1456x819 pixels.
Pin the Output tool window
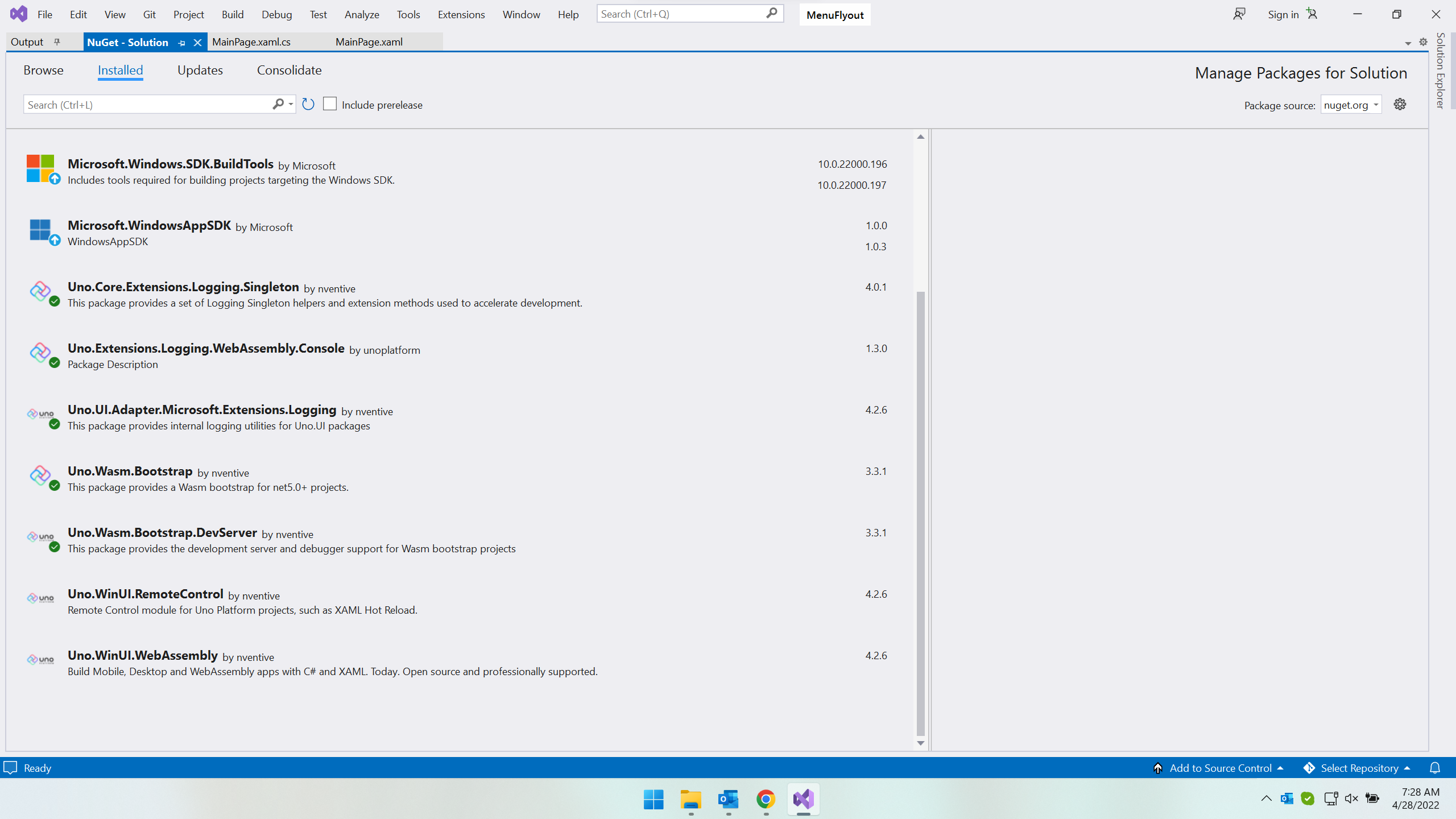coord(56,42)
